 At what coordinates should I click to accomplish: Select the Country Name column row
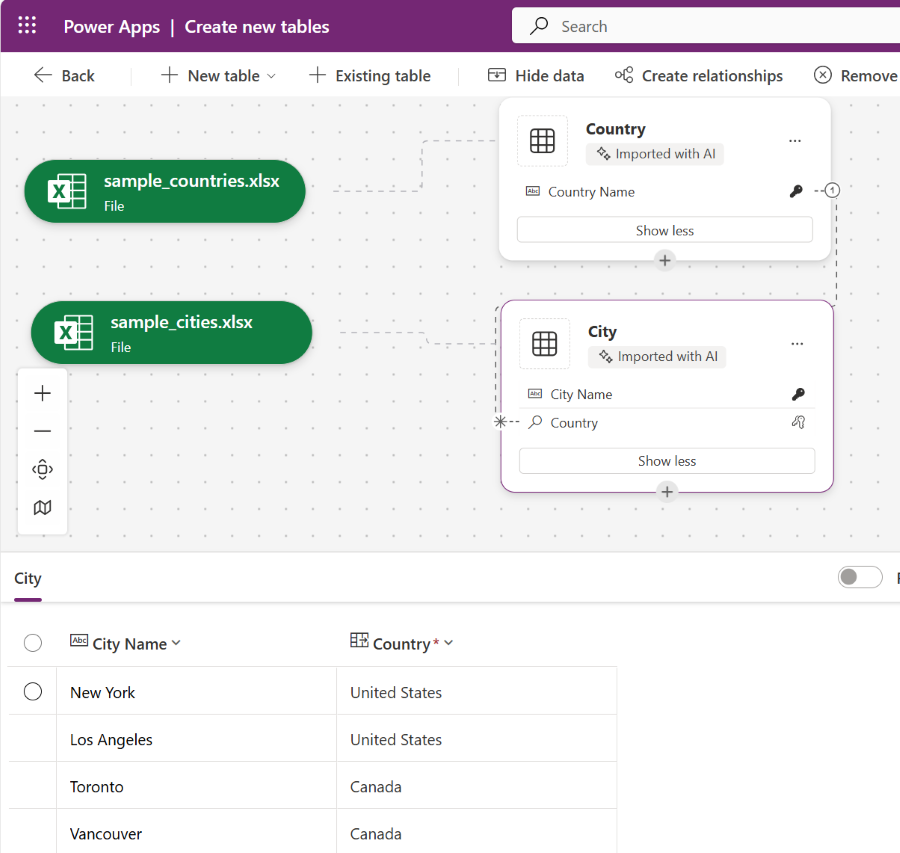pos(665,192)
